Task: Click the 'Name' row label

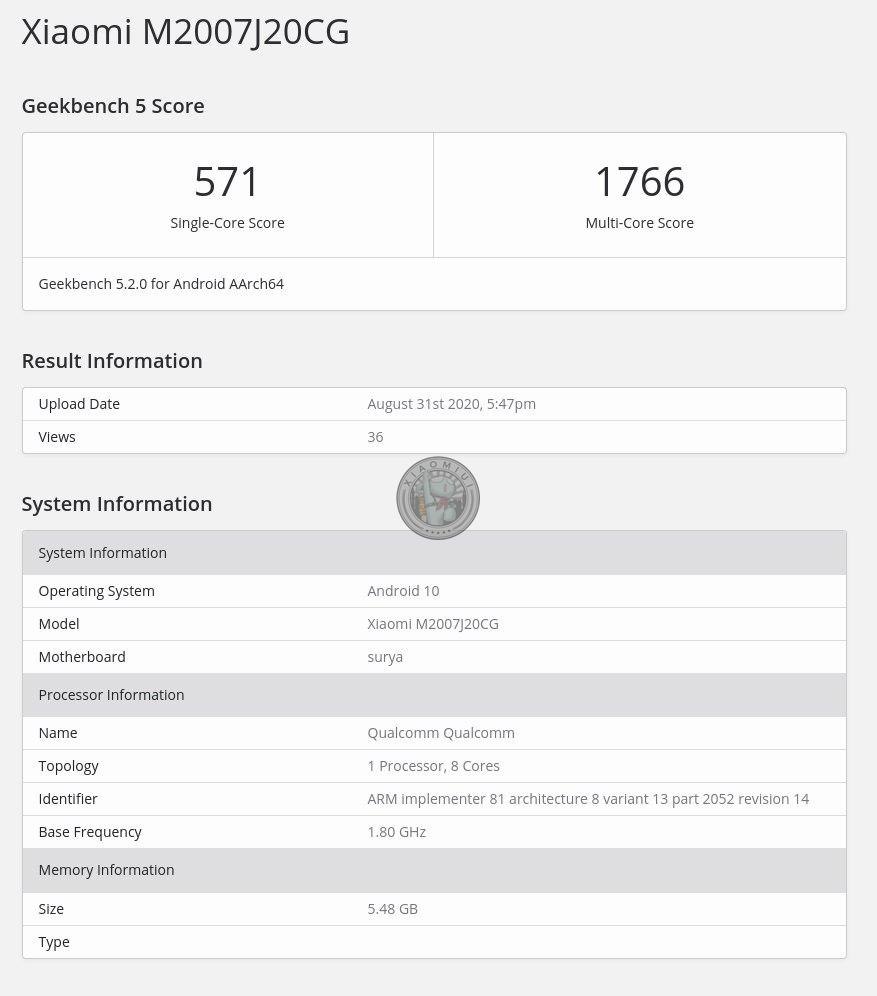Action: pyautogui.click(x=58, y=733)
